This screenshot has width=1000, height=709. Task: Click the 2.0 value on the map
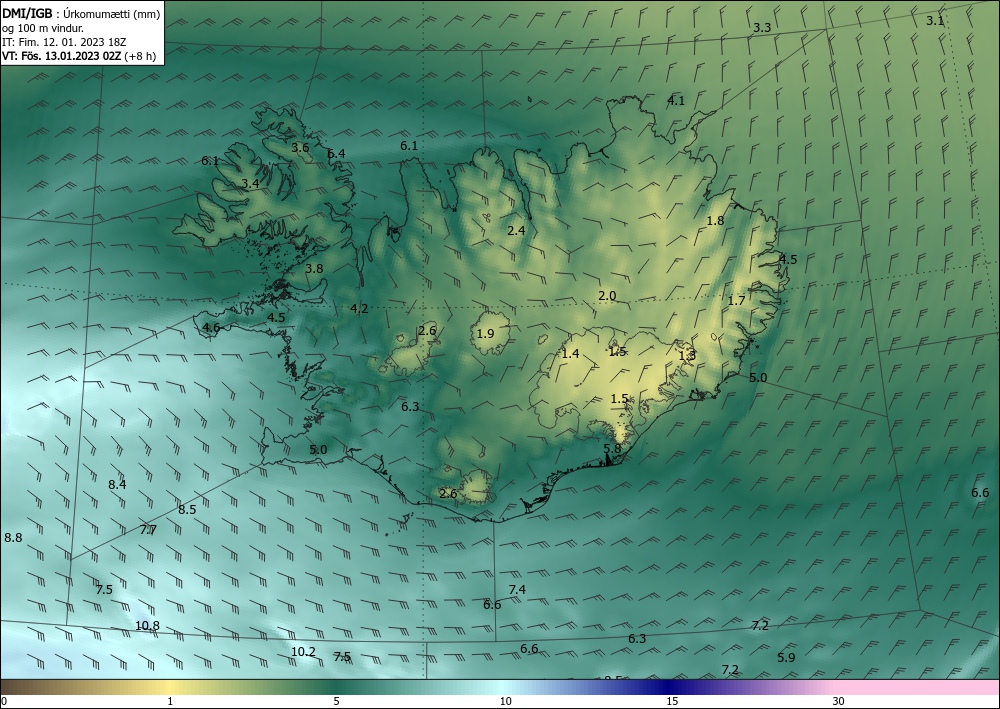pos(607,295)
